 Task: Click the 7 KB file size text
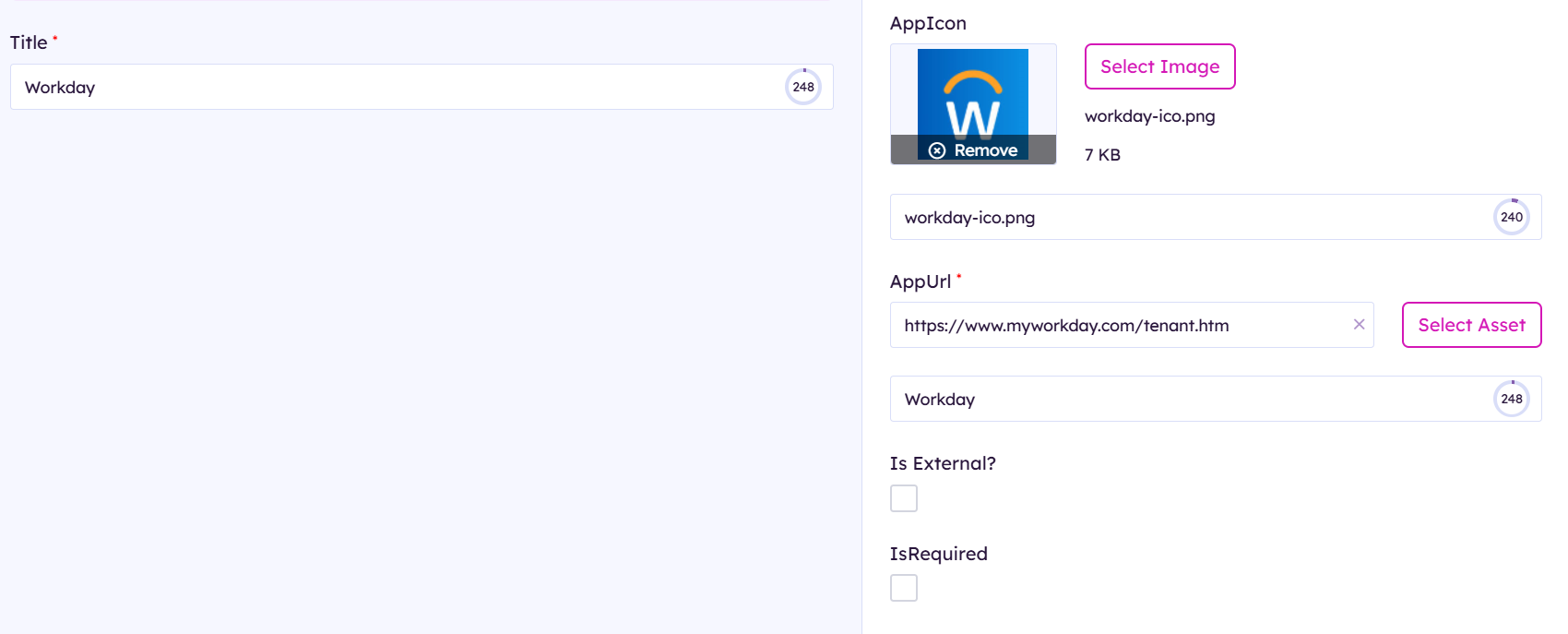1102,155
